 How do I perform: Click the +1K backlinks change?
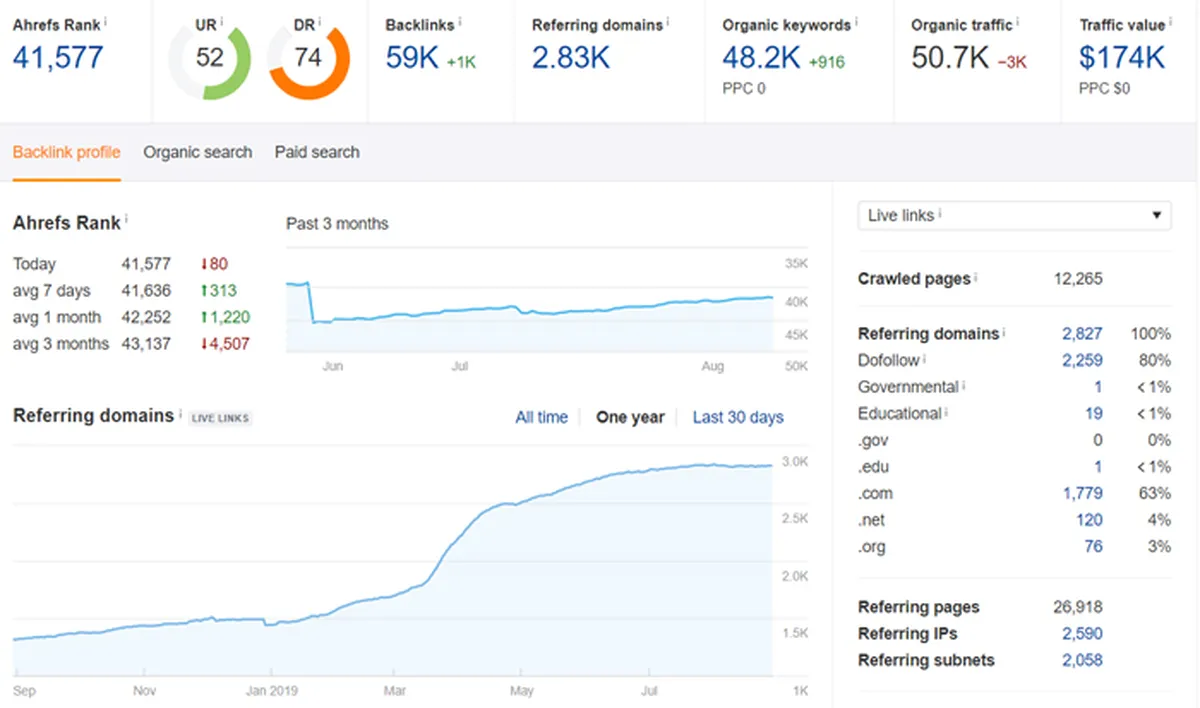tap(461, 62)
